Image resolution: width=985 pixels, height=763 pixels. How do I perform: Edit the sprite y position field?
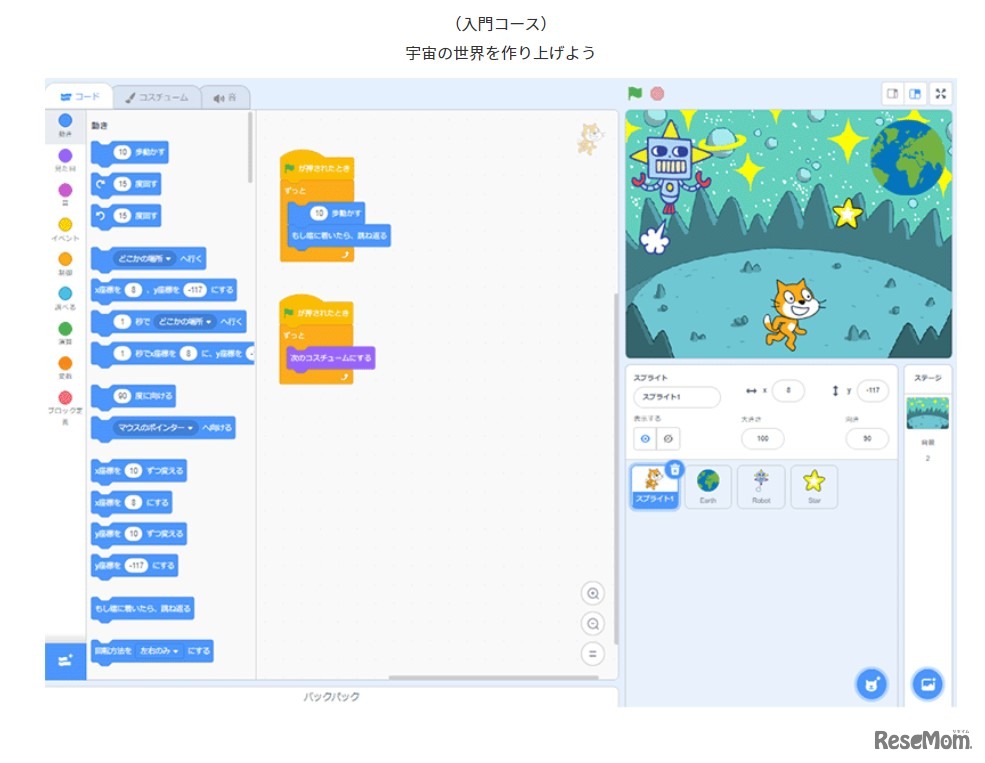point(873,390)
